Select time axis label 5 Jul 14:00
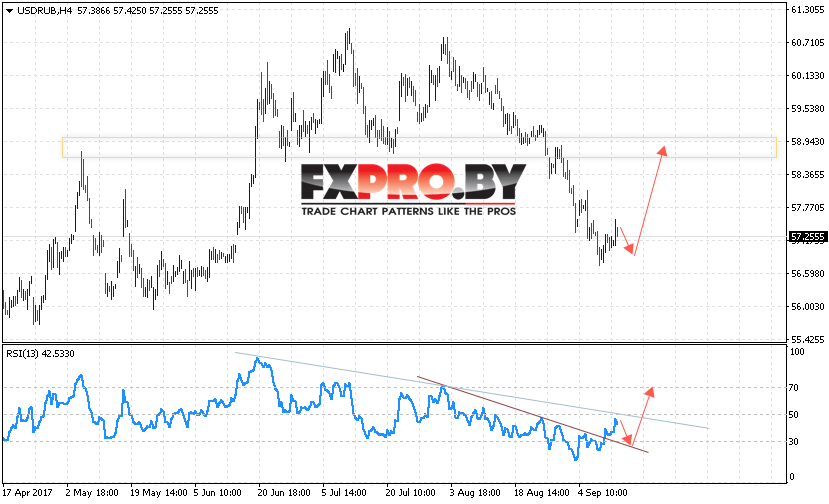The height and width of the screenshot is (504, 829). (344, 493)
